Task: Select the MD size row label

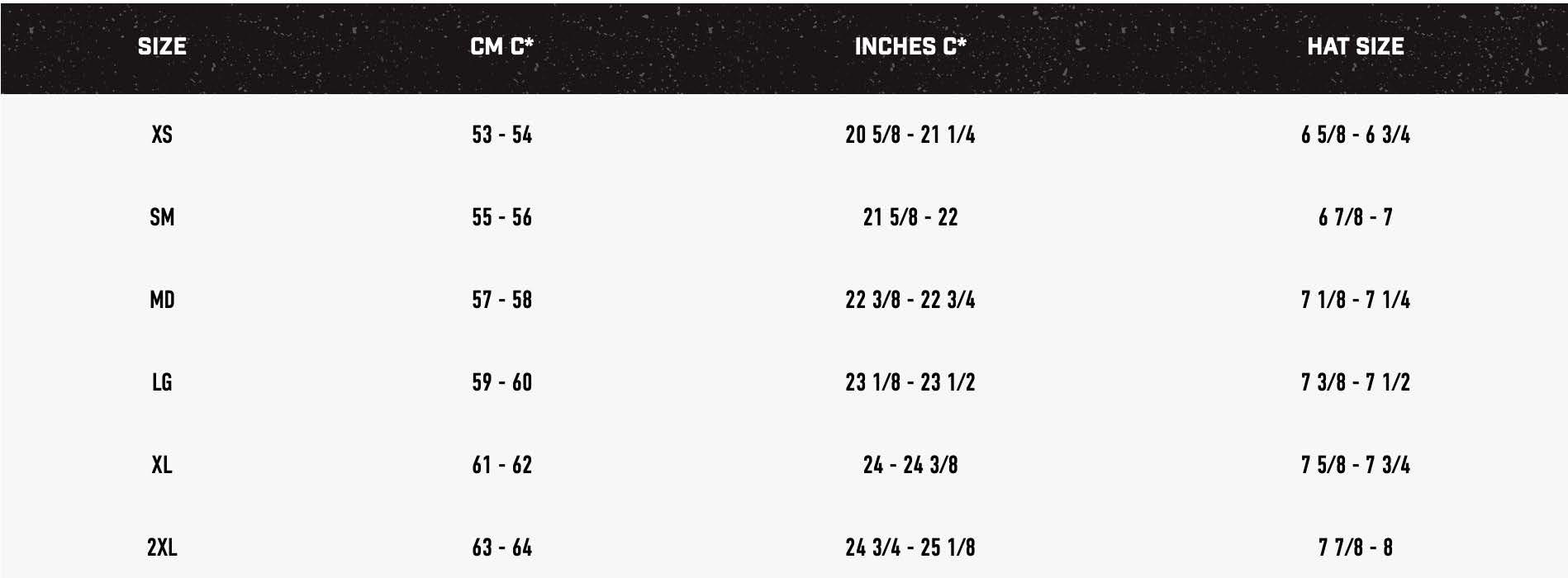Action: point(162,300)
